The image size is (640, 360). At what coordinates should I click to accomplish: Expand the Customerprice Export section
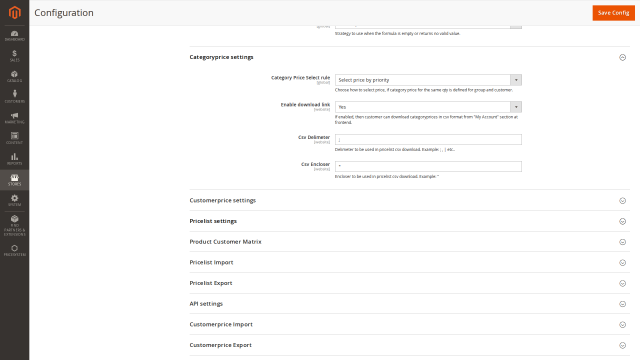tap(622, 345)
